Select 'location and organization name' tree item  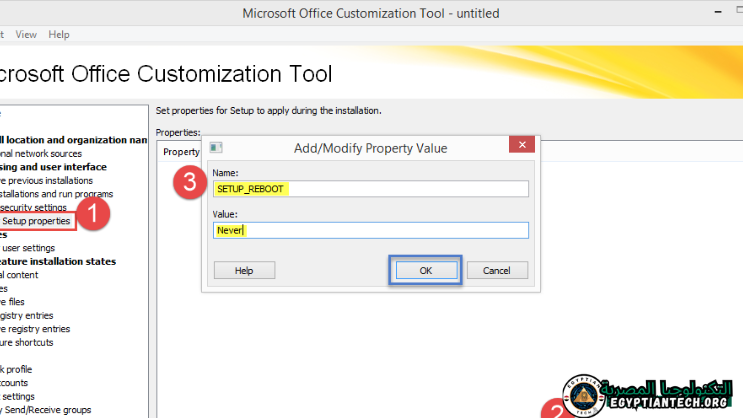(73, 140)
